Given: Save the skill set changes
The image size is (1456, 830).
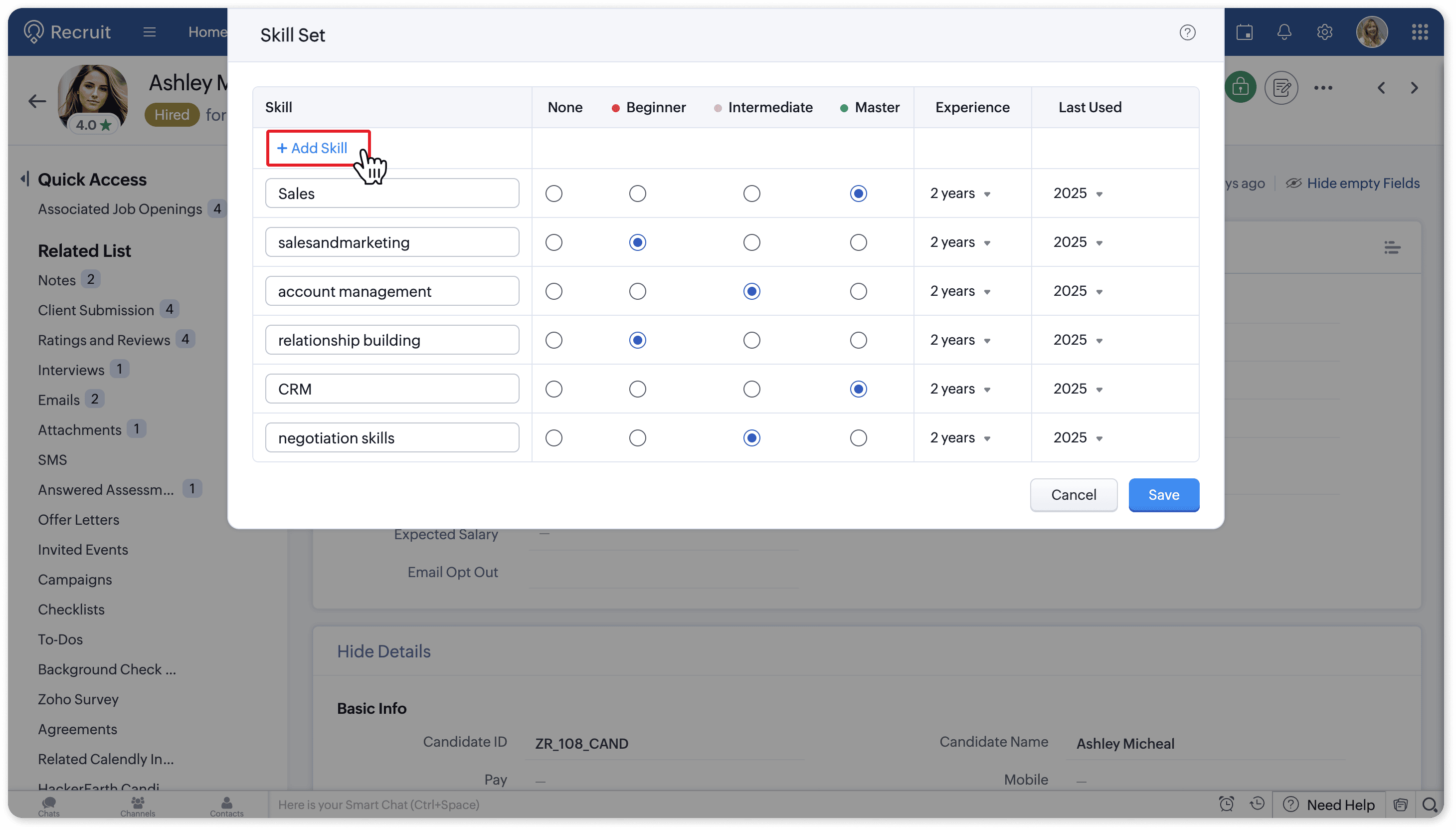Looking at the screenshot, I should click(x=1163, y=495).
